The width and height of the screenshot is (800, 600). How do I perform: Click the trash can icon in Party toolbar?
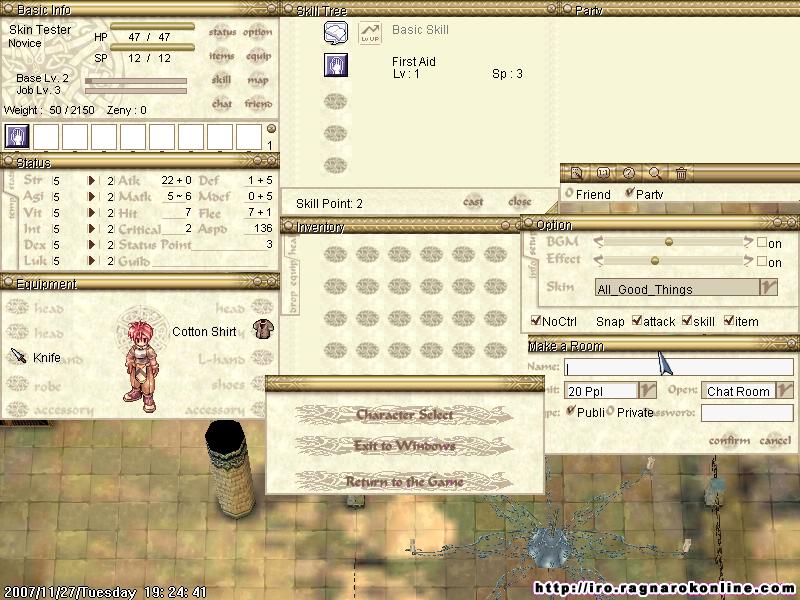[681, 173]
